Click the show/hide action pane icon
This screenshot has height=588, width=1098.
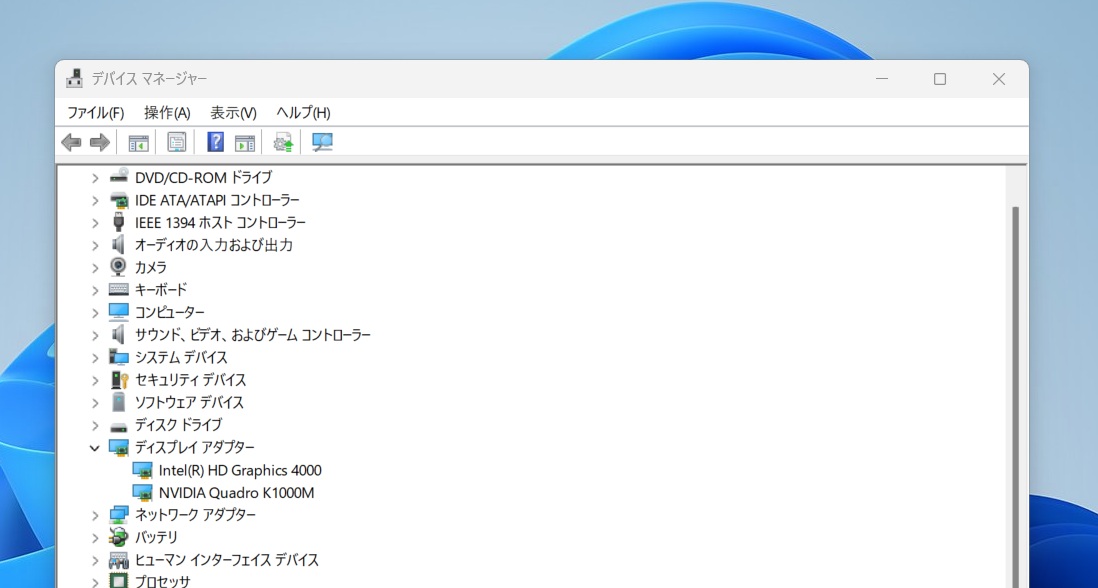point(244,143)
